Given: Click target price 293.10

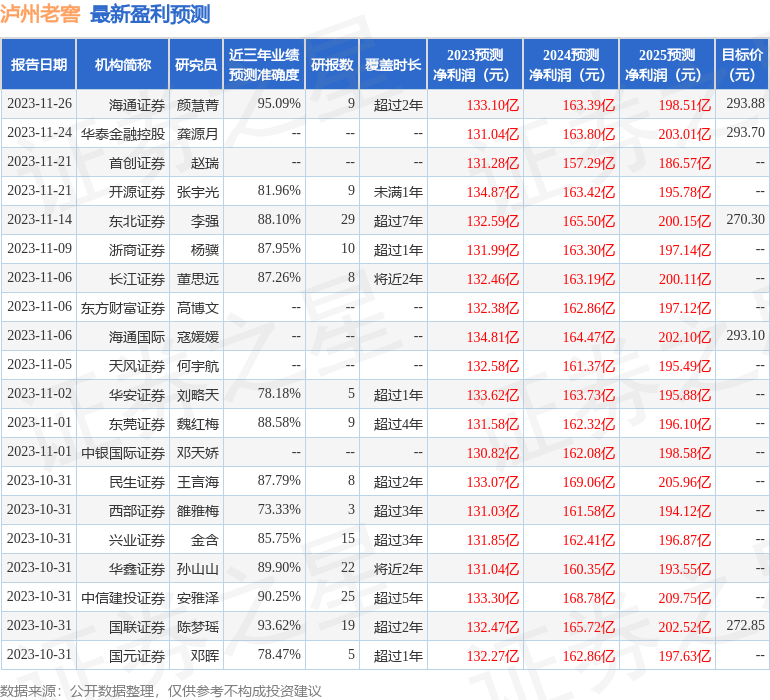Looking at the screenshot, I should tap(745, 336).
